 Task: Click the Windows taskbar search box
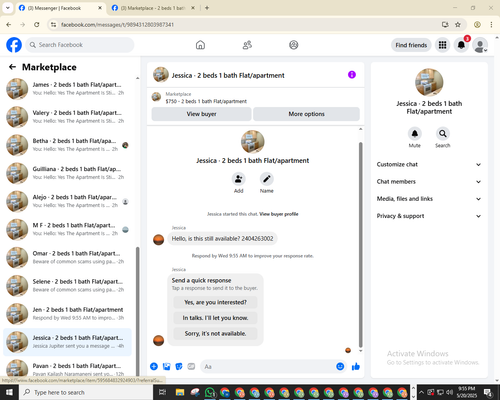click(x=85, y=392)
